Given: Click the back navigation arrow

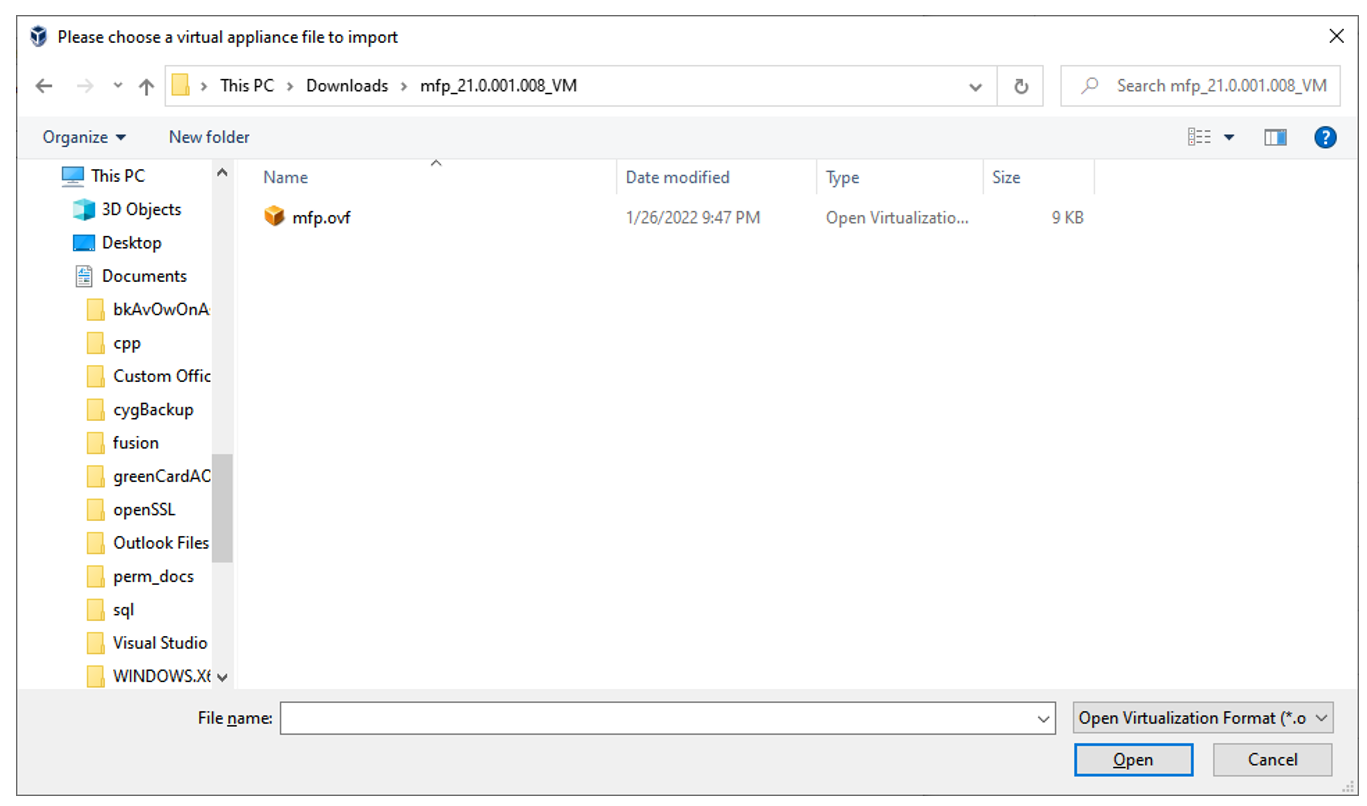Looking at the screenshot, I should click(44, 86).
